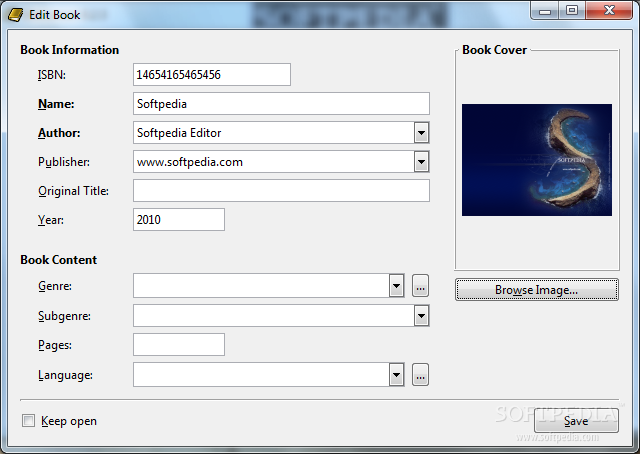
Task: Expand the Publisher dropdown arrow
Action: [x=421, y=162]
